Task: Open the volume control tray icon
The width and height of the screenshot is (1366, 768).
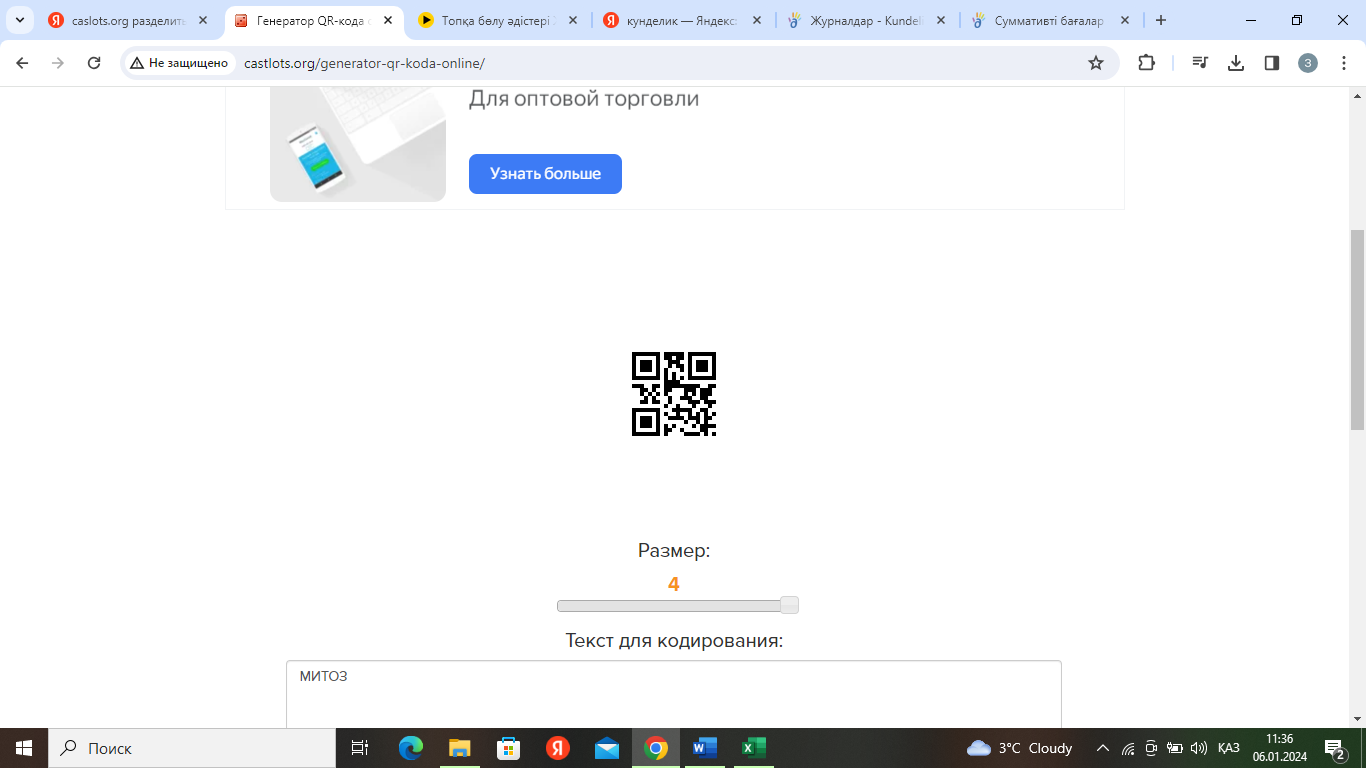Action: coord(1199,748)
